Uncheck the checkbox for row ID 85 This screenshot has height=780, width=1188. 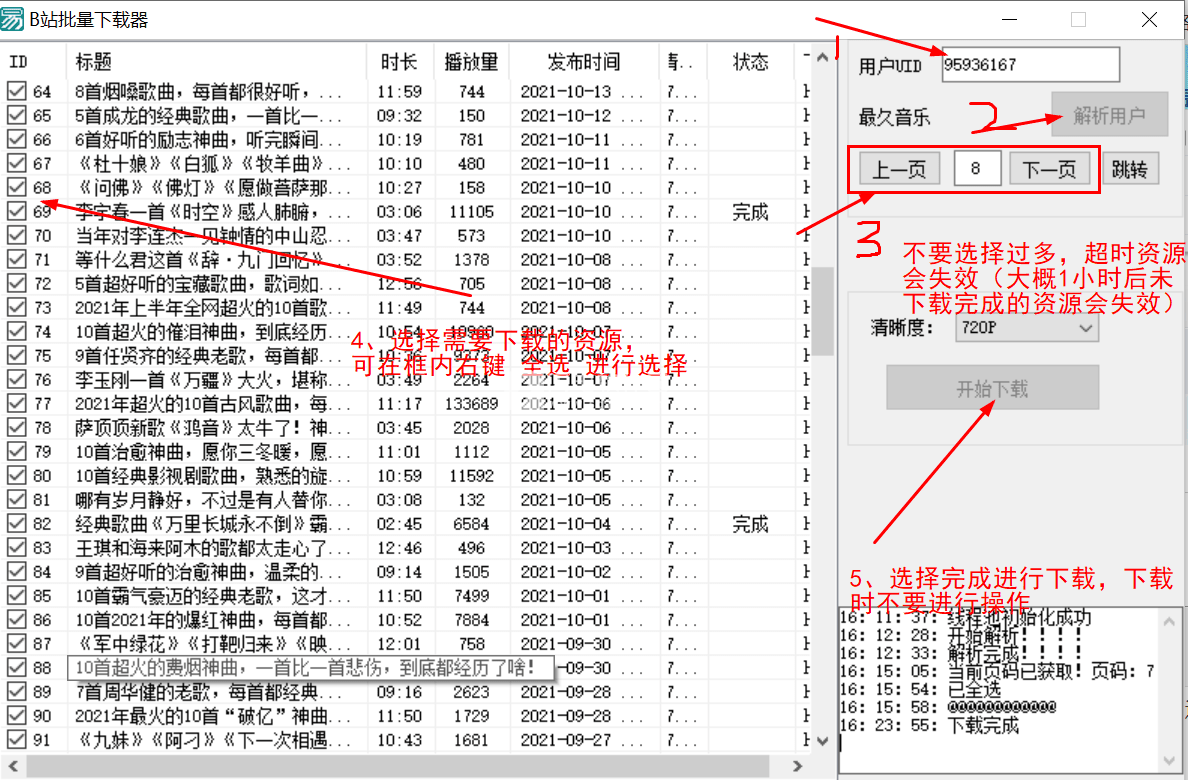(16, 596)
